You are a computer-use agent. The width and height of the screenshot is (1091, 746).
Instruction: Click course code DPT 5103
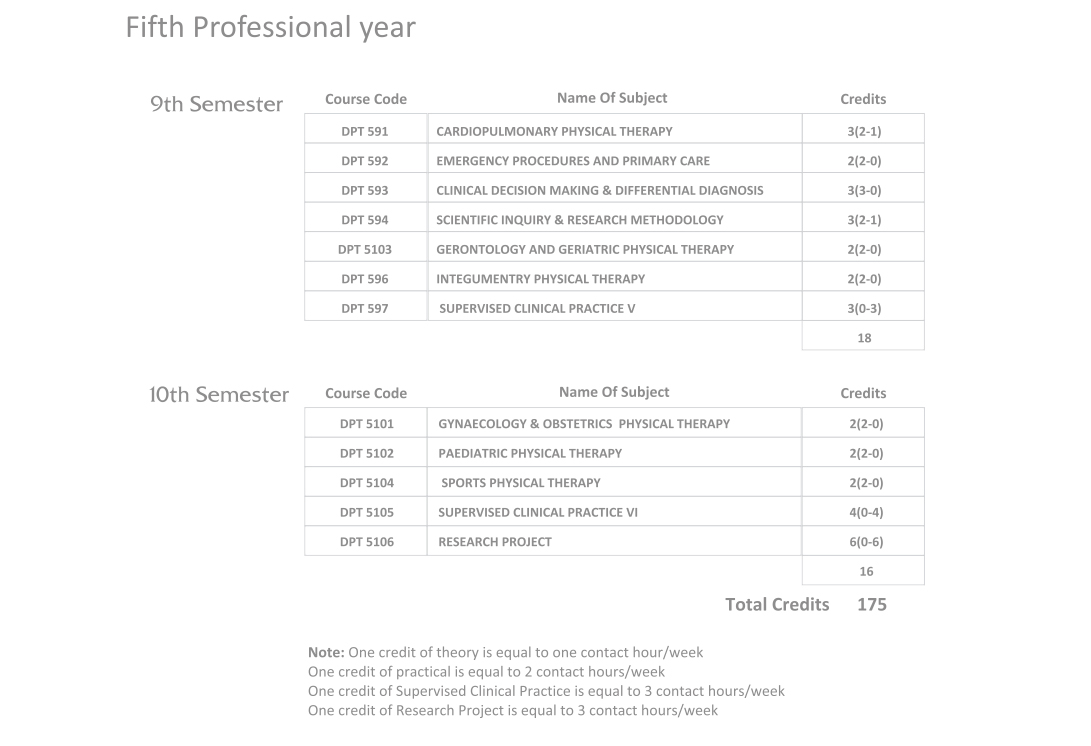365,249
